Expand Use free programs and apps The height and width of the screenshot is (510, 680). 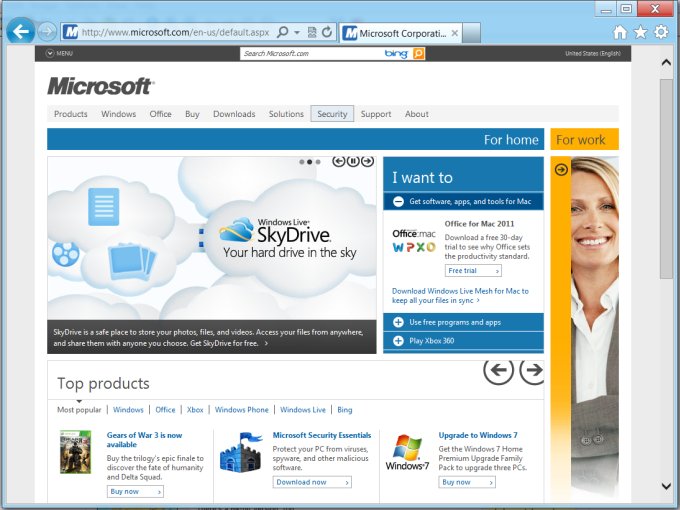tap(463, 322)
